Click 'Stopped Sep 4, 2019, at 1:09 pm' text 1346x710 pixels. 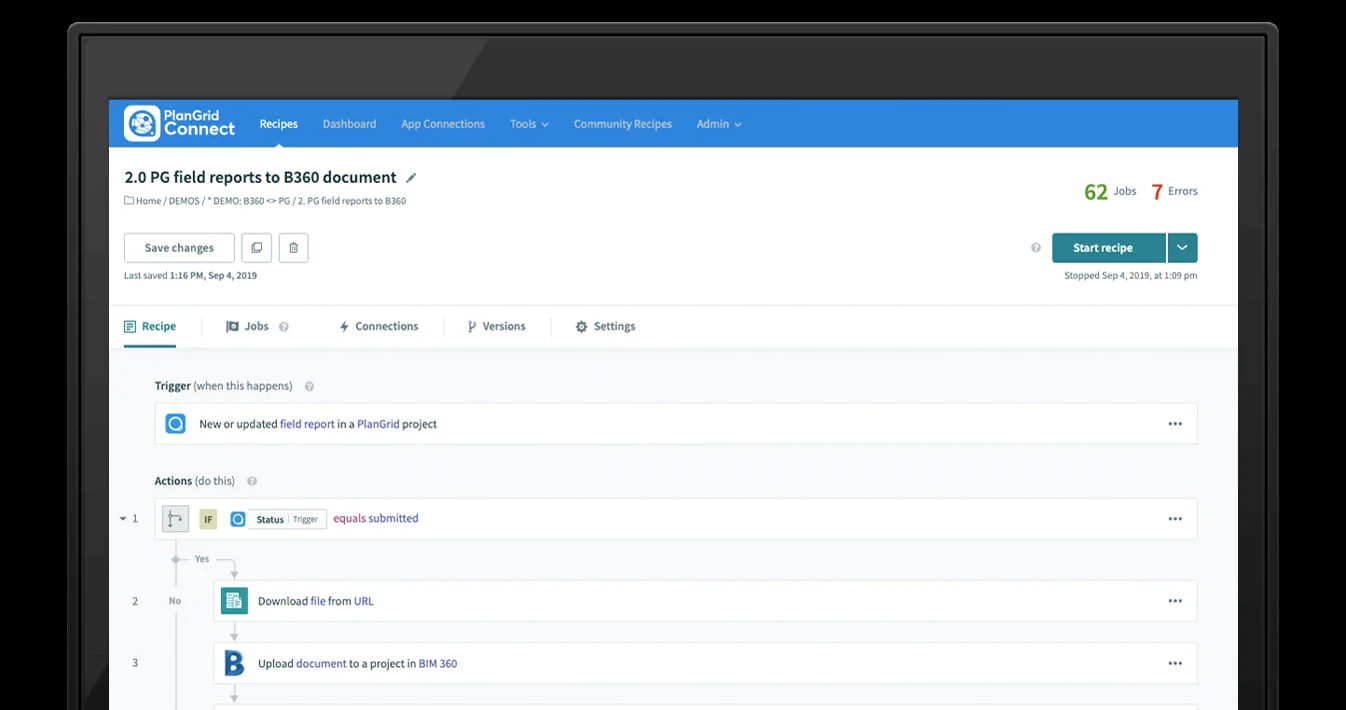(1131, 276)
